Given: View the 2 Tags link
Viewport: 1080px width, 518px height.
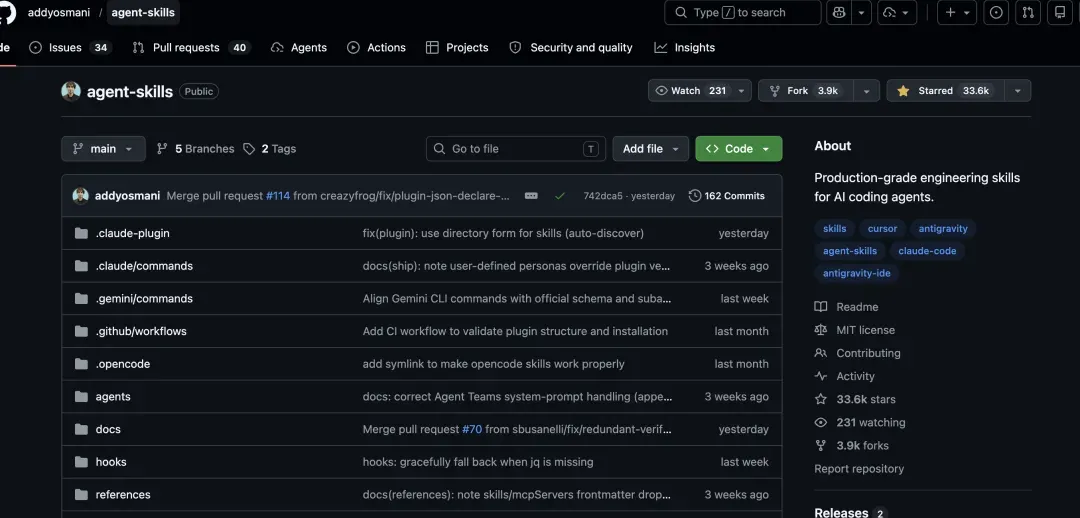Looking at the screenshot, I should [x=270, y=149].
